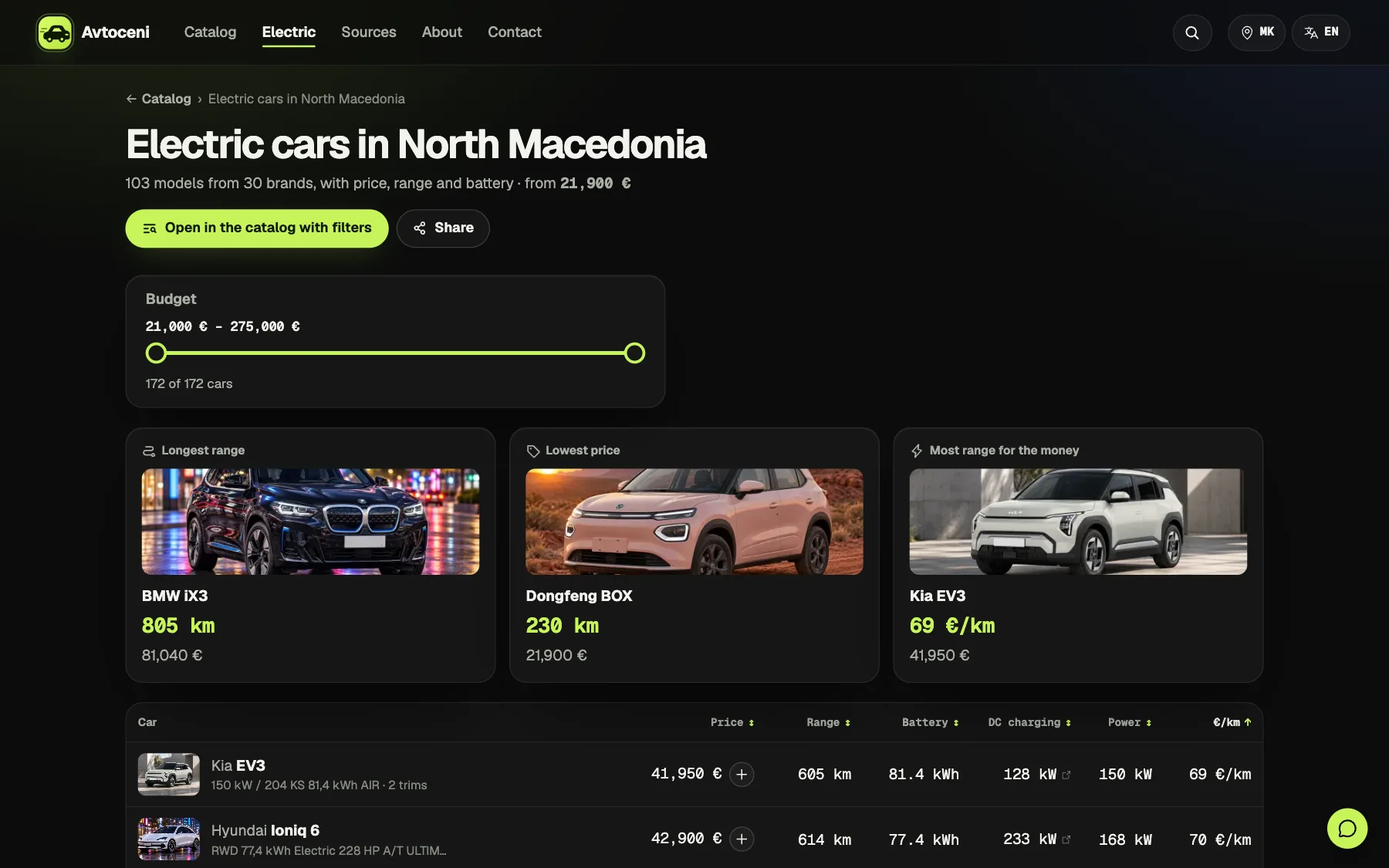Open the Ioniq 6 DC charging source link icon
1389x868 pixels.
1066,839
